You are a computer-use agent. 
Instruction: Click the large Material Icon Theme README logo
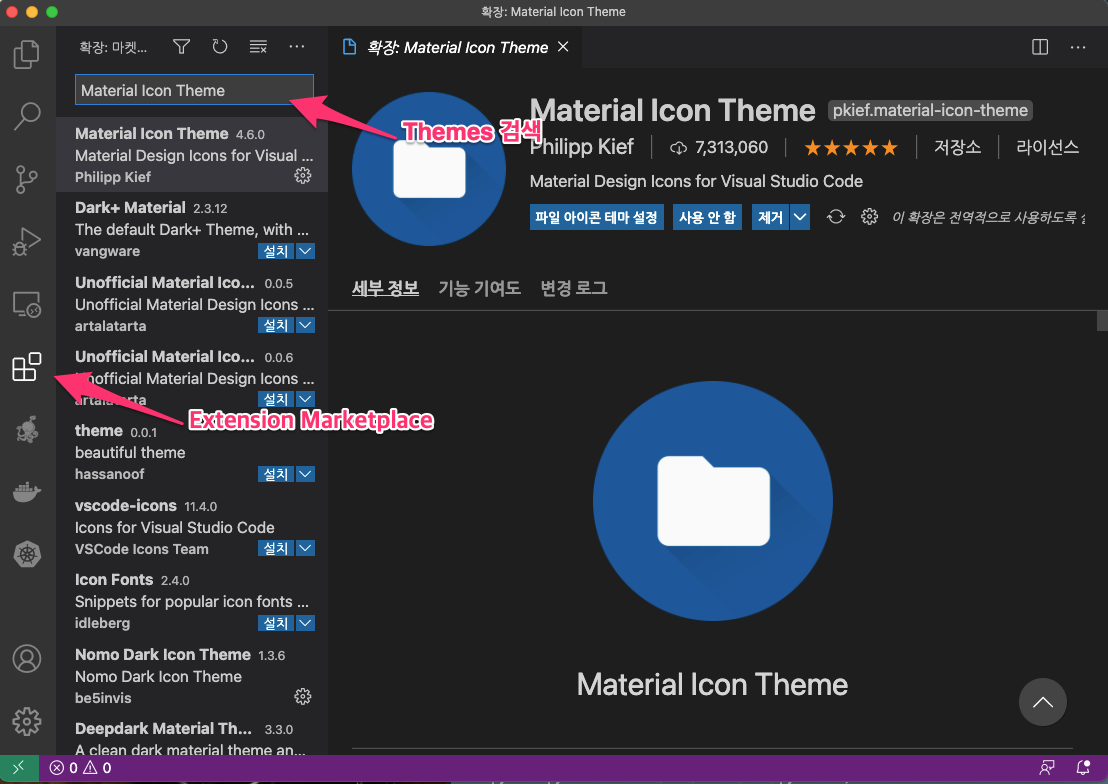(x=712, y=501)
